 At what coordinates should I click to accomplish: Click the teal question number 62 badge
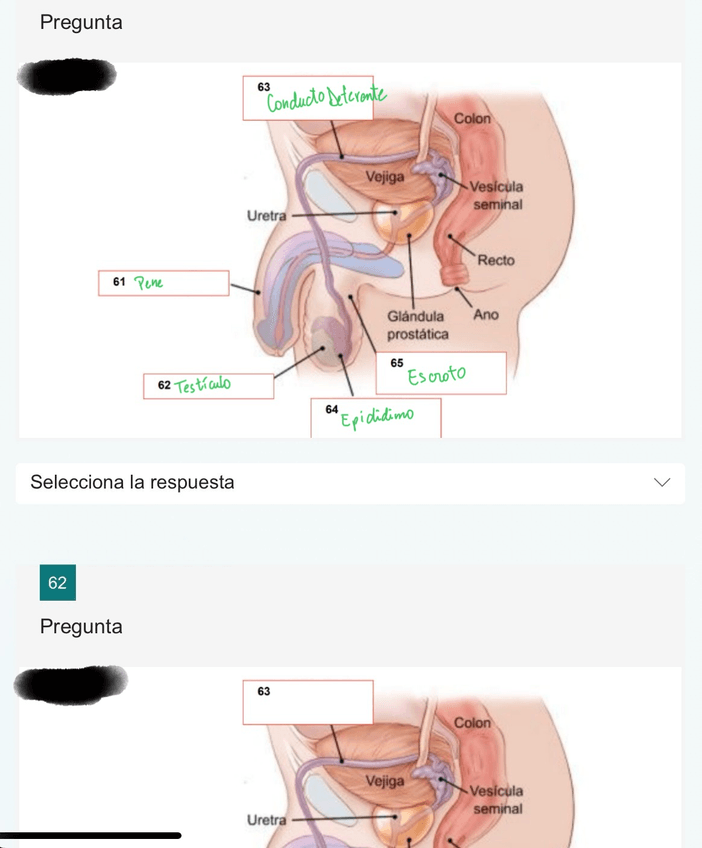[x=57, y=582]
